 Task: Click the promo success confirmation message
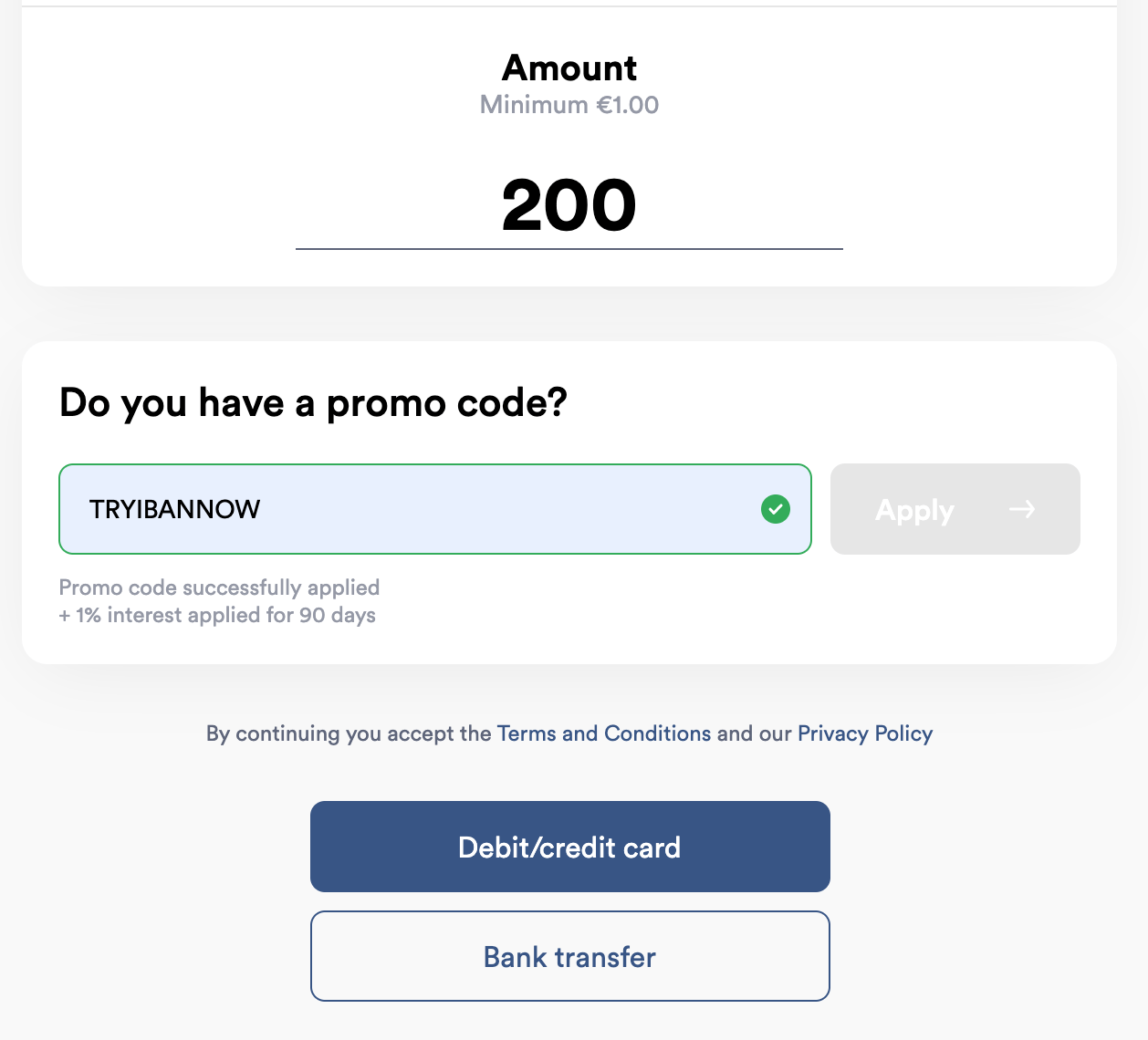click(219, 588)
